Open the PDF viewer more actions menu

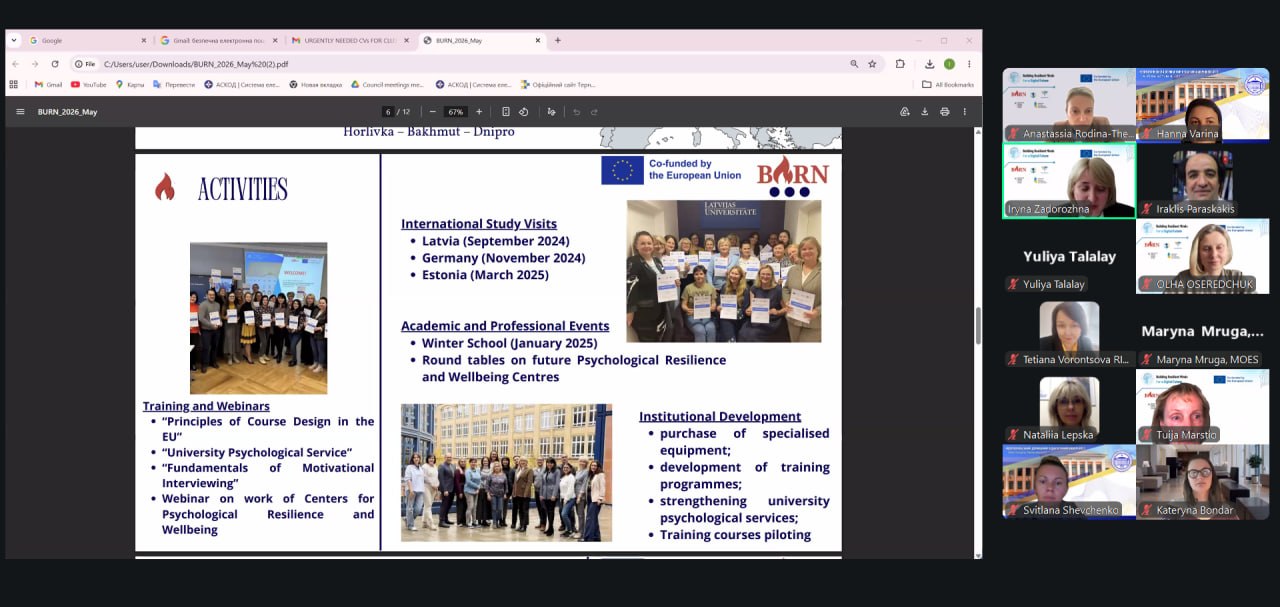(x=966, y=112)
